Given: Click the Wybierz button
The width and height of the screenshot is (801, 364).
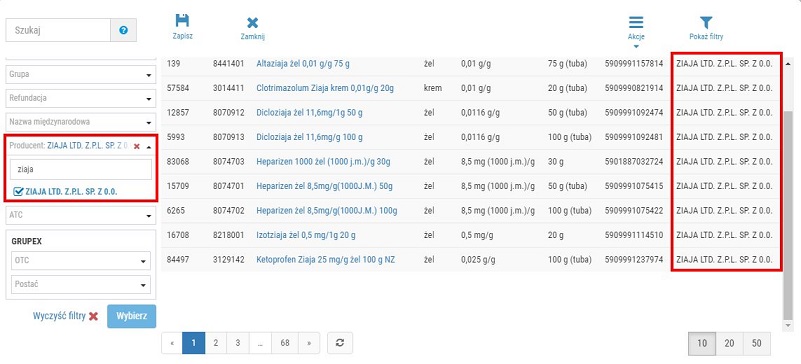Looking at the screenshot, I should pyautogui.click(x=131, y=316).
